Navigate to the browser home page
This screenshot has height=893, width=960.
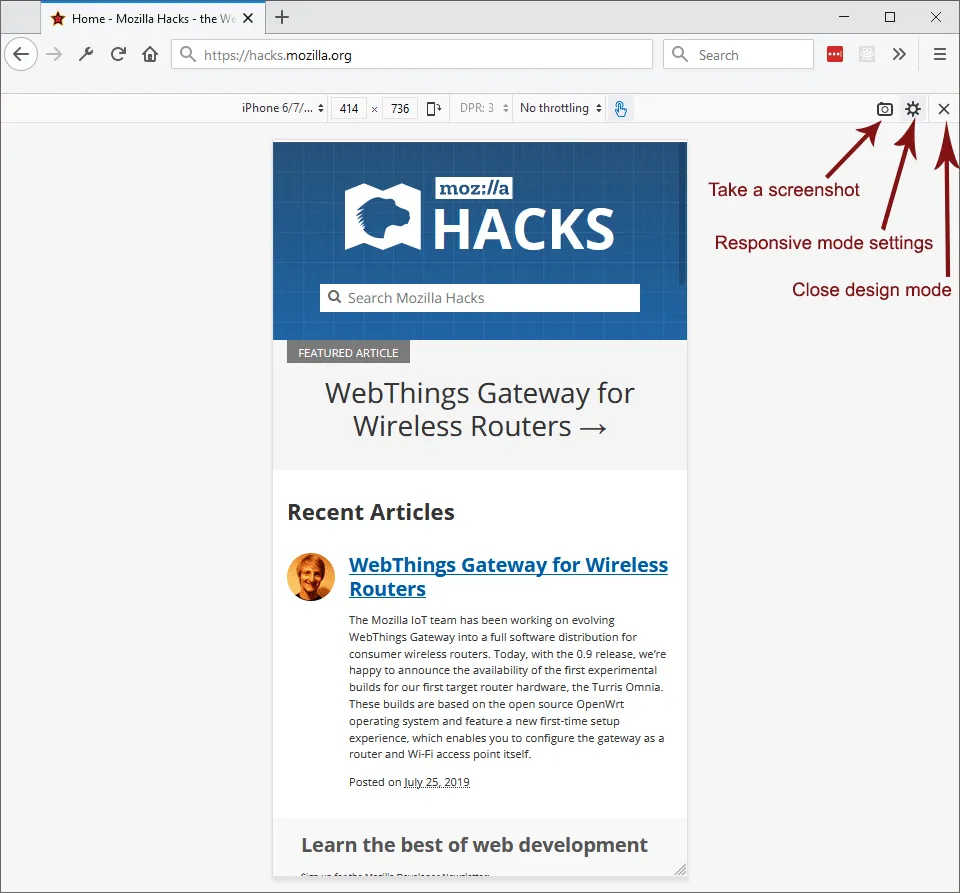point(150,54)
